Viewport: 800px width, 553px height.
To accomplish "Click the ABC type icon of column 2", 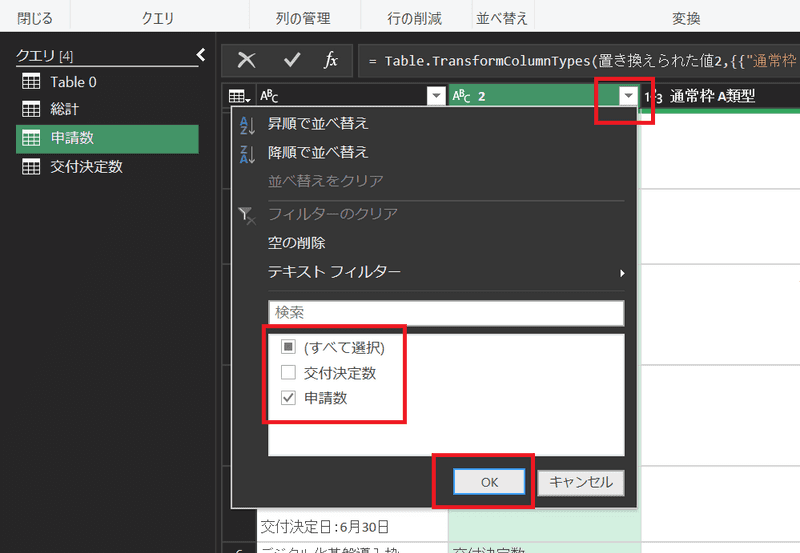I will [461, 96].
